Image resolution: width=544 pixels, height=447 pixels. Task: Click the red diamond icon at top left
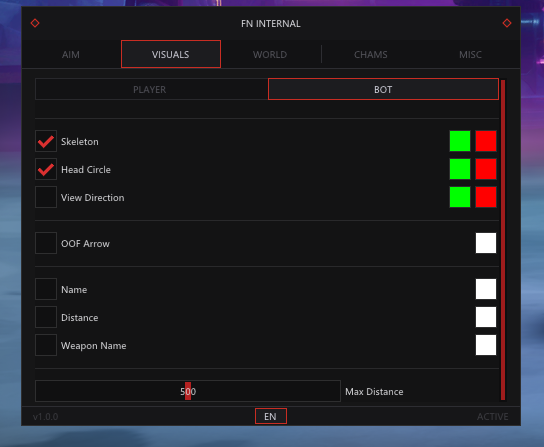[35, 23]
